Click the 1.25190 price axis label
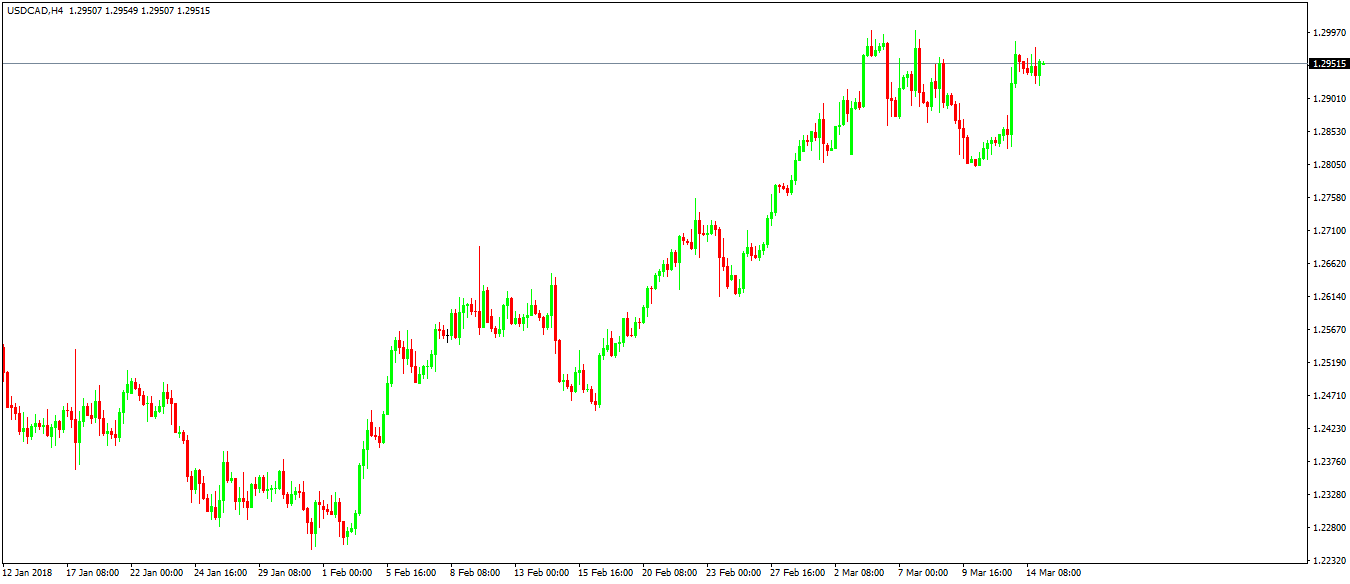 point(1329,362)
